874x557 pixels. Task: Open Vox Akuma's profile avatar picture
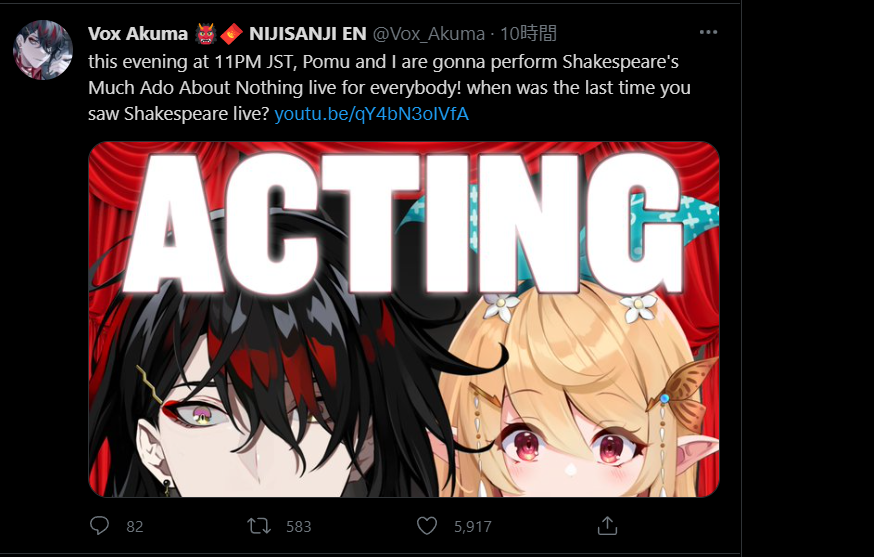click(43, 50)
